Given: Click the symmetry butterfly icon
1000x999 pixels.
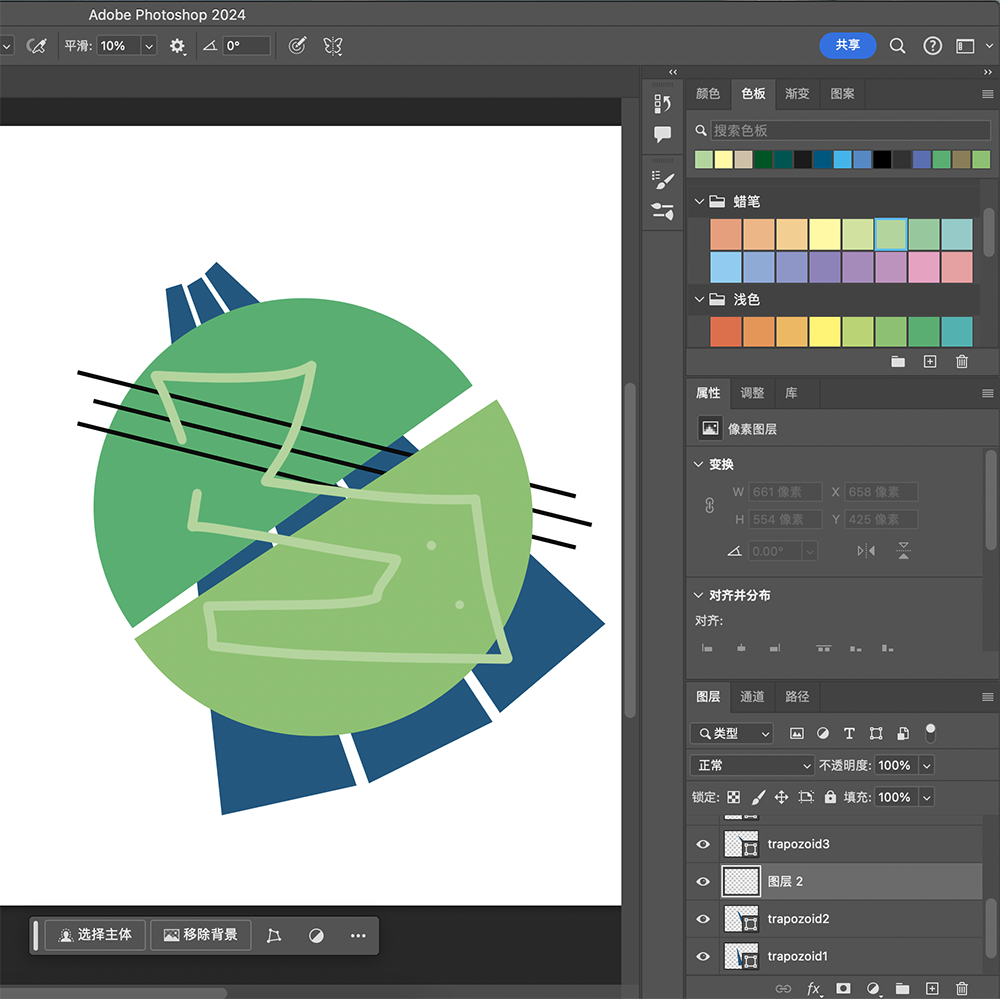Looking at the screenshot, I should pos(333,46).
